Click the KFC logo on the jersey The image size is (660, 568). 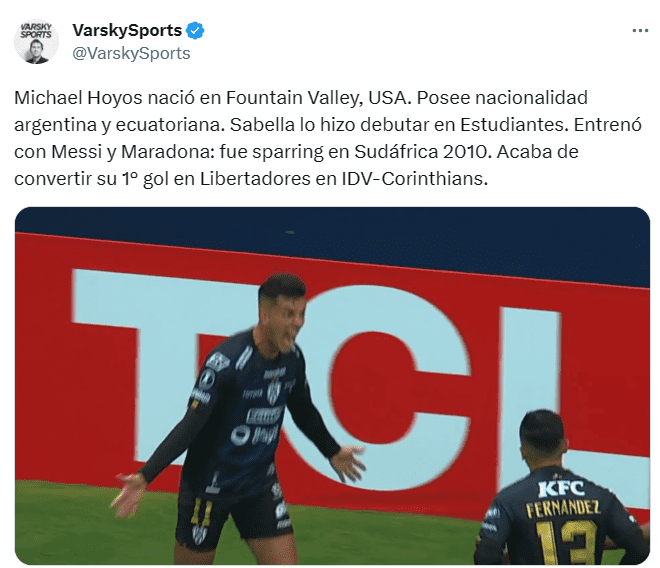(561, 489)
